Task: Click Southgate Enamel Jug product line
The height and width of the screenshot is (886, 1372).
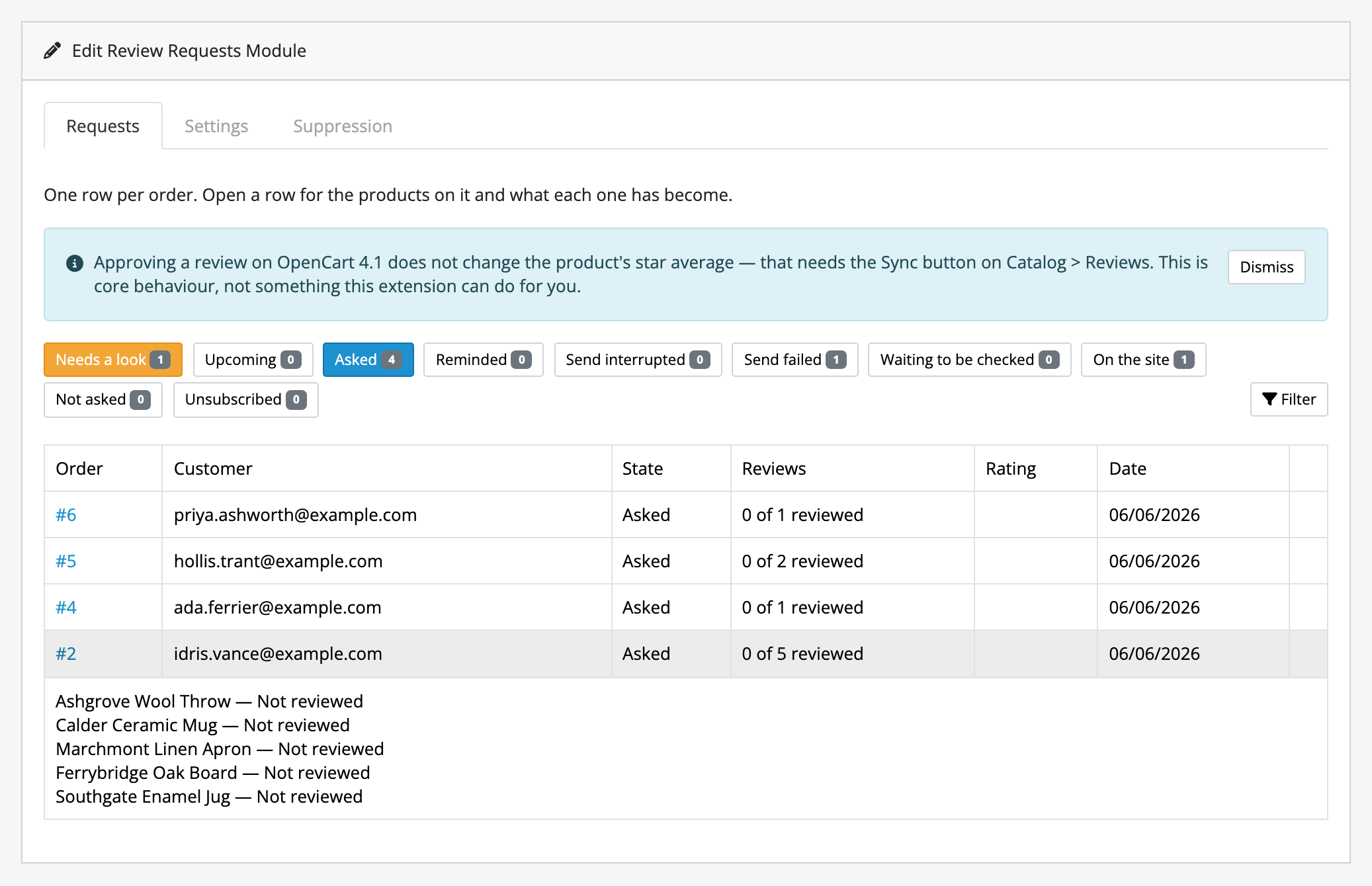Action: tap(209, 796)
